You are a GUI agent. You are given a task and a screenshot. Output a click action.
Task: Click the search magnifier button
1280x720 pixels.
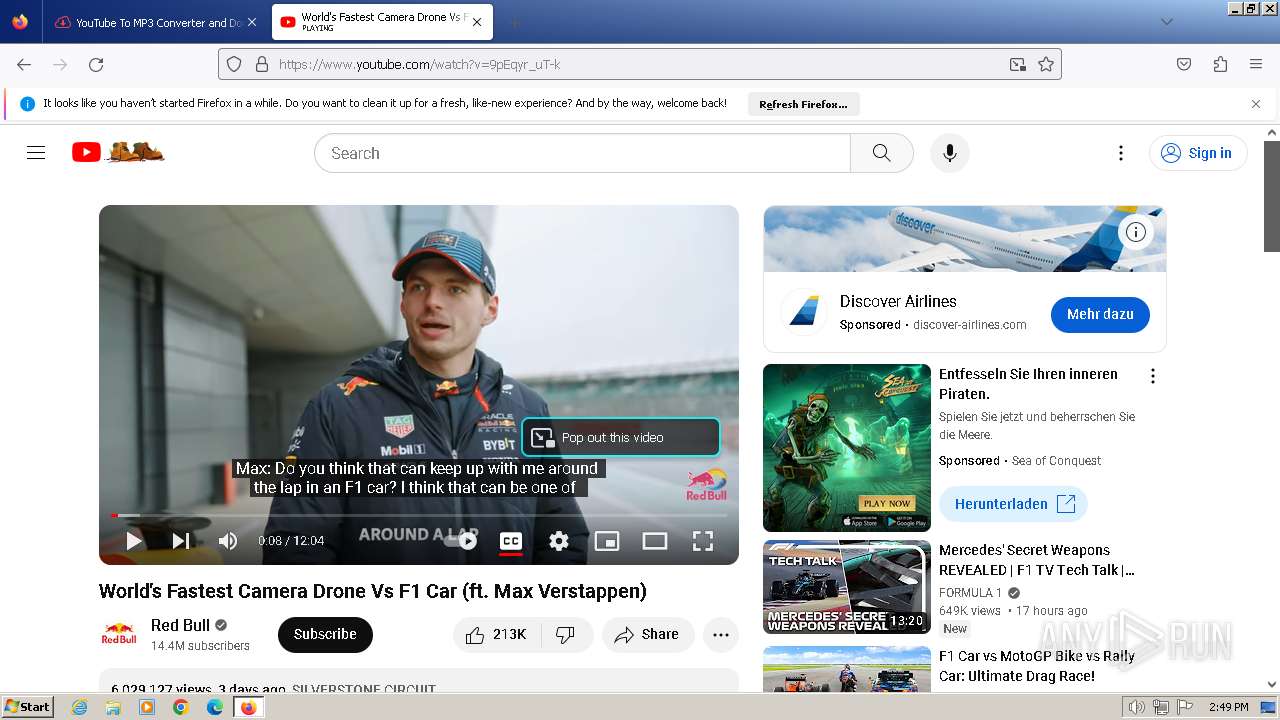pyautogui.click(x=881, y=153)
